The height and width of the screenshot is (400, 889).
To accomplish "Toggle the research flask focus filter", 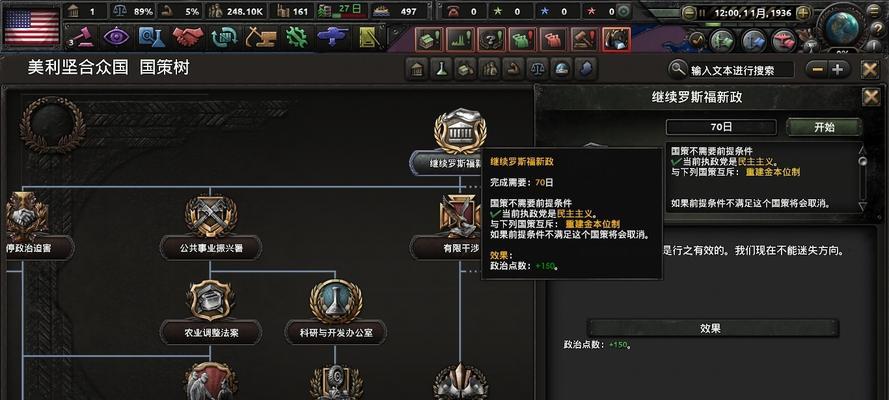I will pyautogui.click(x=440, y=70).
